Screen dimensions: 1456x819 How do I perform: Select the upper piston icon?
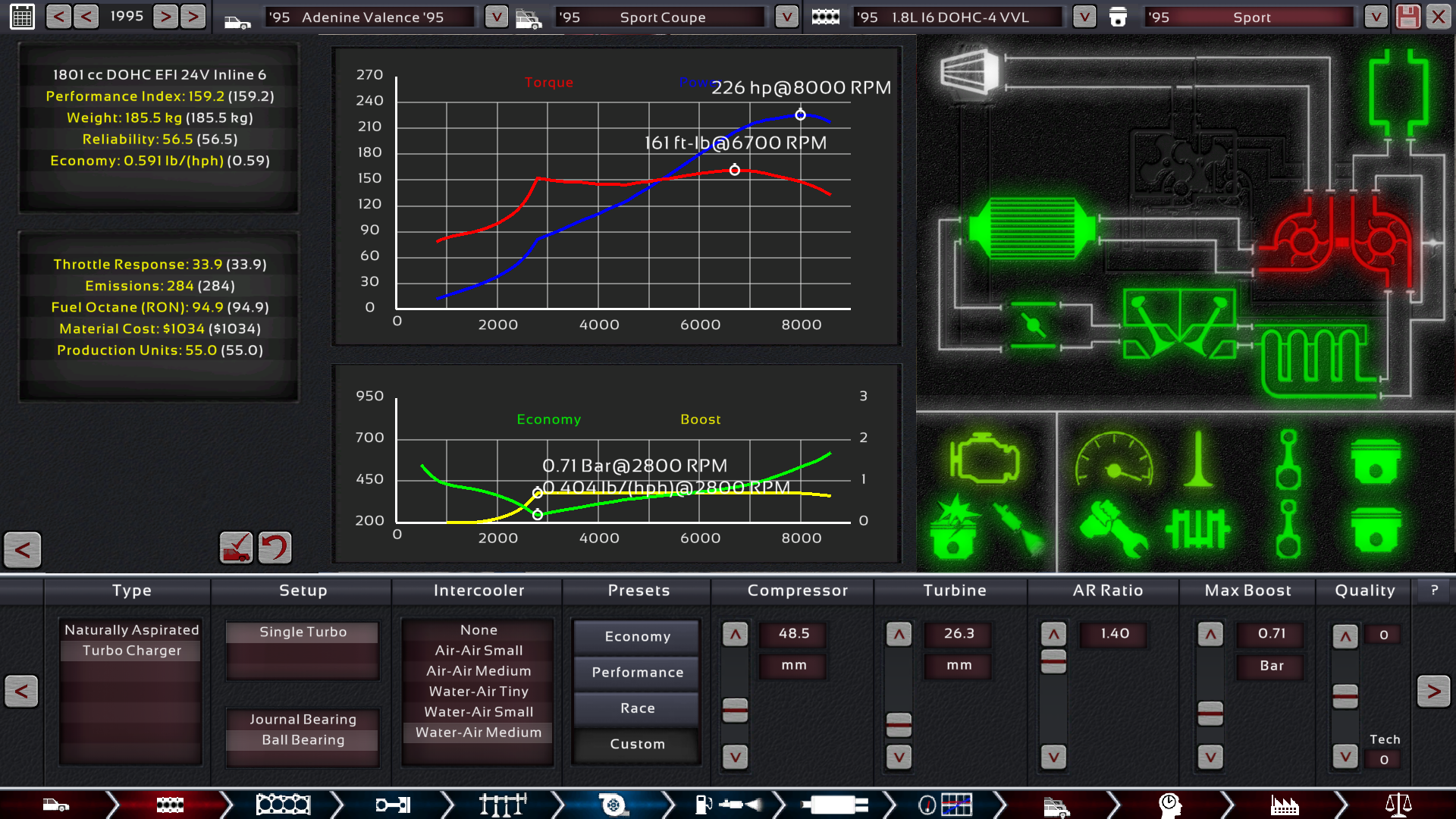[1376, 461]
